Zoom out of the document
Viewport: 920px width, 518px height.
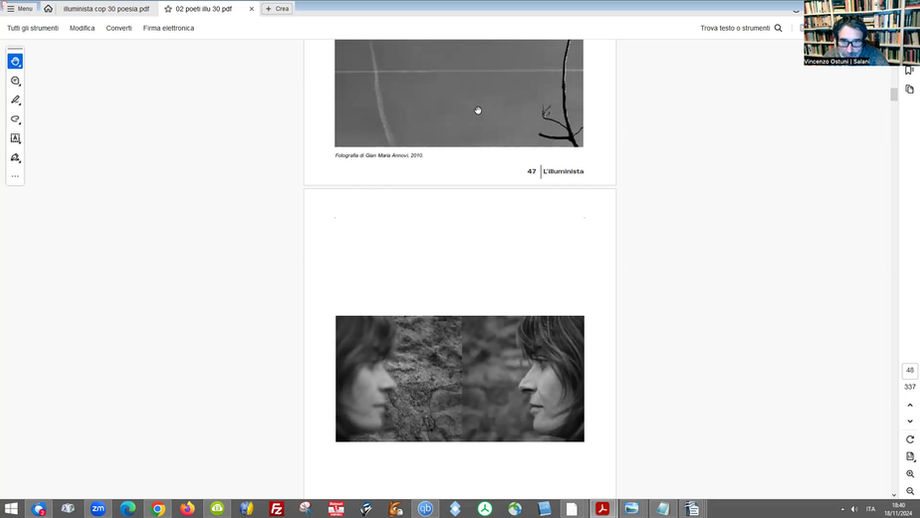click(x=910, y=491)
